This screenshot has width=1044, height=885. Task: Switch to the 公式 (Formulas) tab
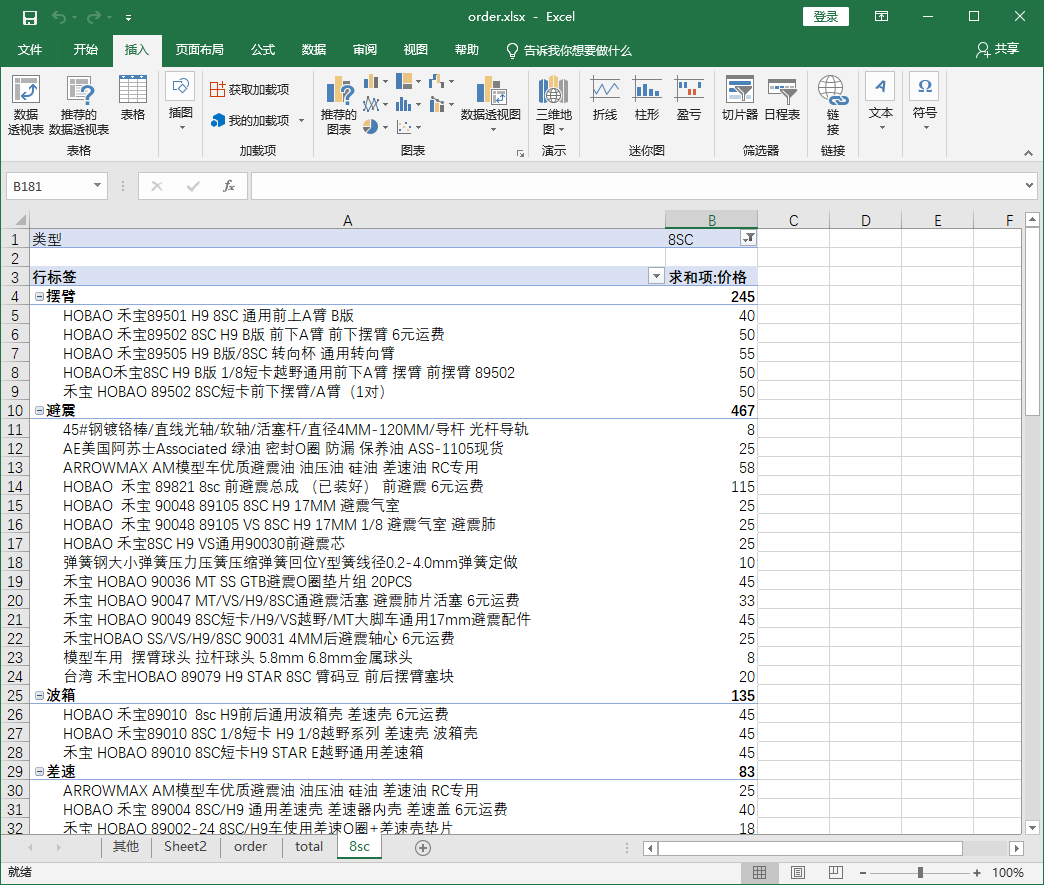[262, 50]
